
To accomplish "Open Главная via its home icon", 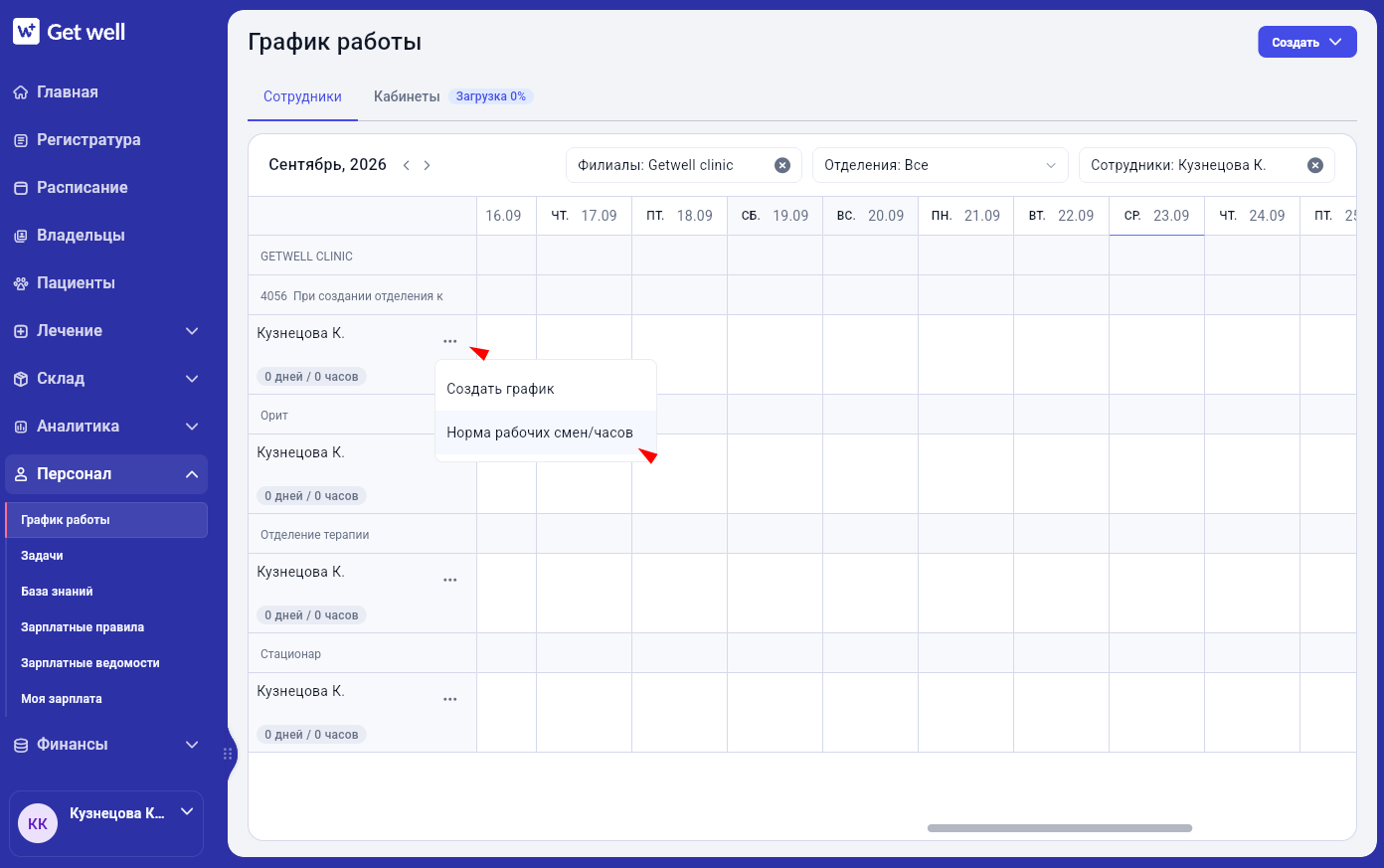I will (x=20, y=92).
